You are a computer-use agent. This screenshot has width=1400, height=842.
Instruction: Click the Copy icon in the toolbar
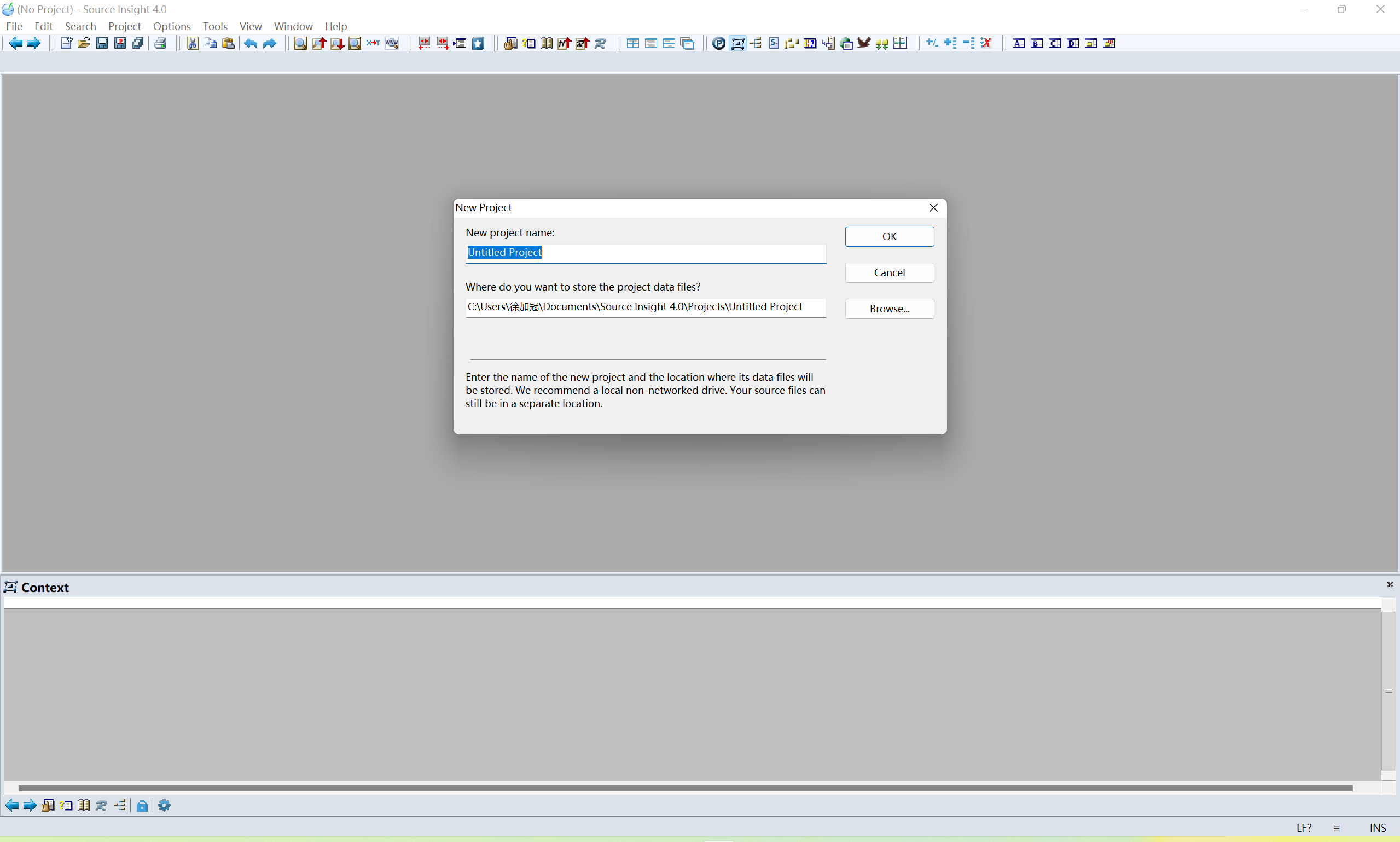click(211, 43)
